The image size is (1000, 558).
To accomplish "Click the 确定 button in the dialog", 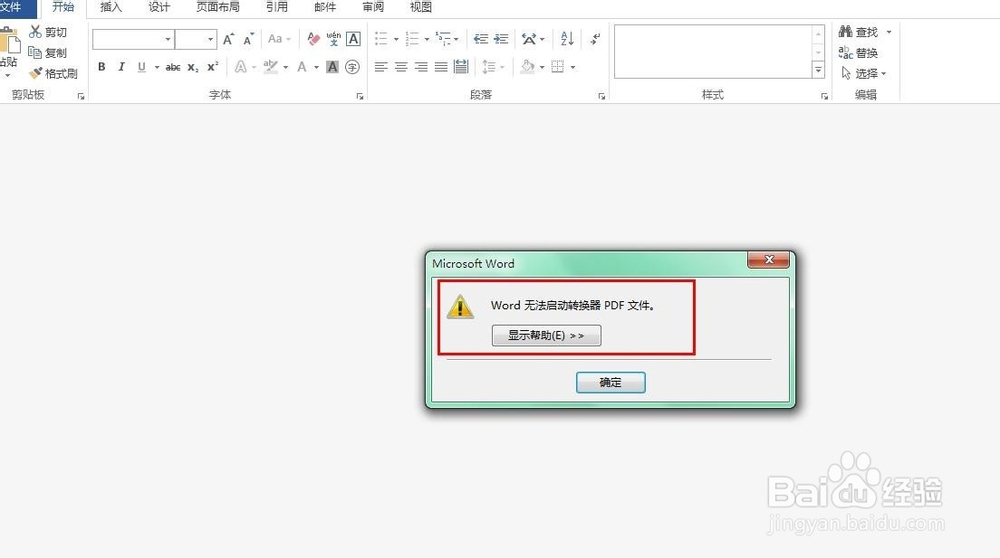I will 610,382.
